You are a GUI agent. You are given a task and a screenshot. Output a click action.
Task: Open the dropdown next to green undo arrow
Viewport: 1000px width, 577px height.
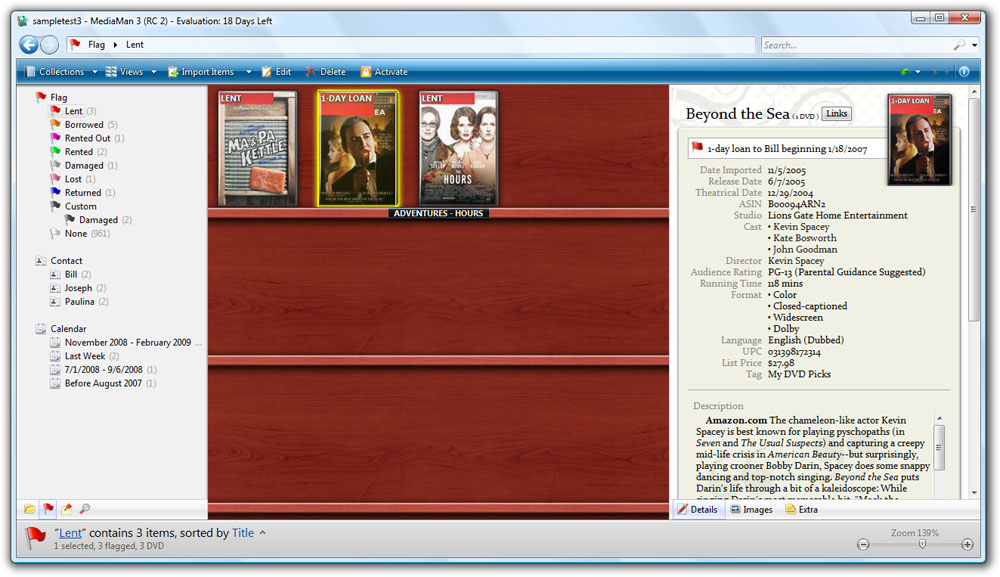coord(918,72)
